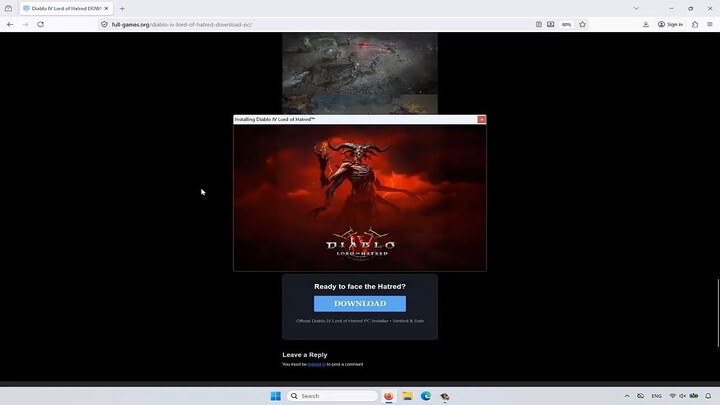Open the Firefox View icon at tab strip left
This screenshot has height=405, width=720.
[8, 8]
